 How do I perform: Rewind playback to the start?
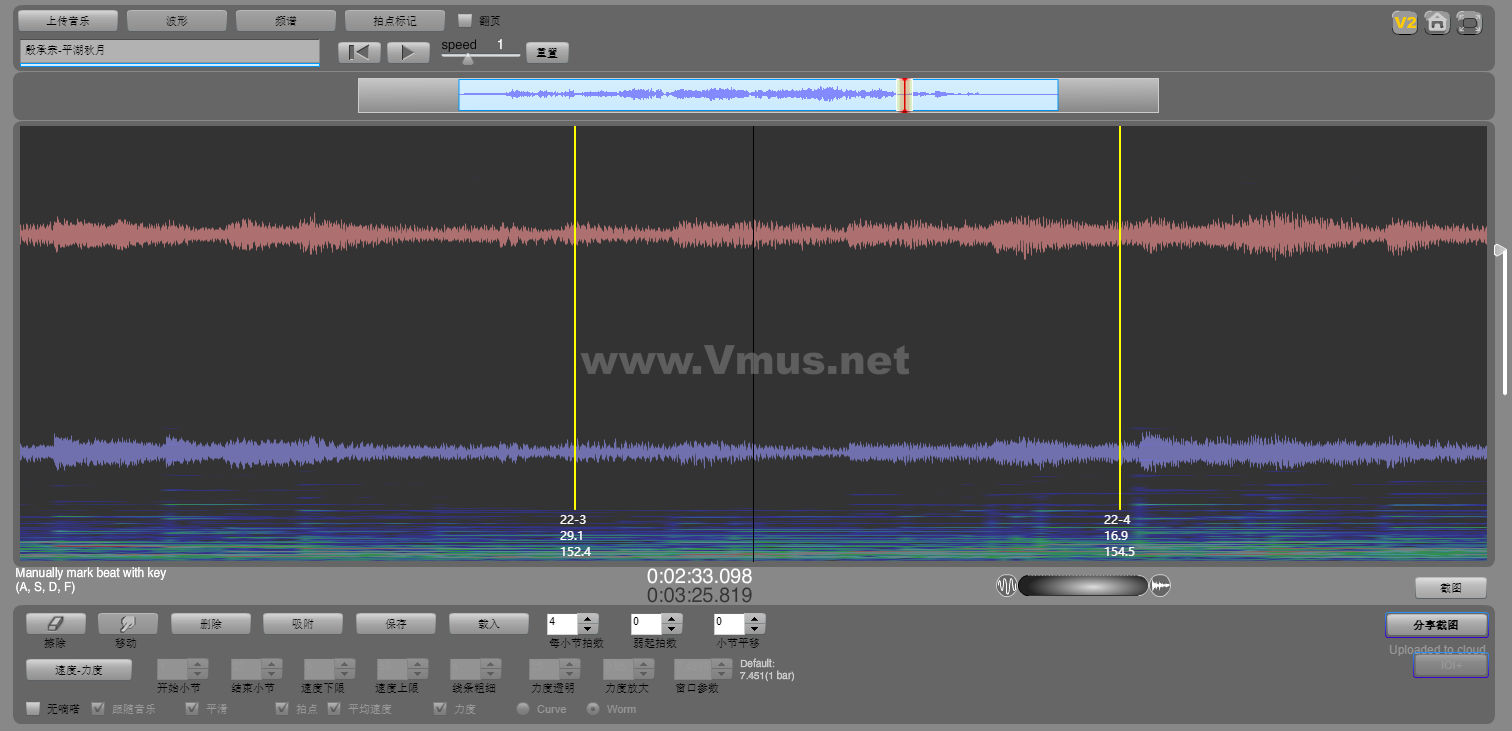click(359, 53)
